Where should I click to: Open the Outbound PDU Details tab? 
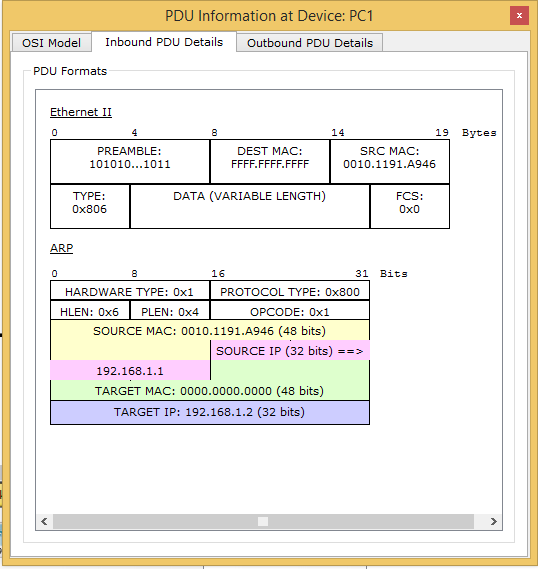click(x=309, y=43)
